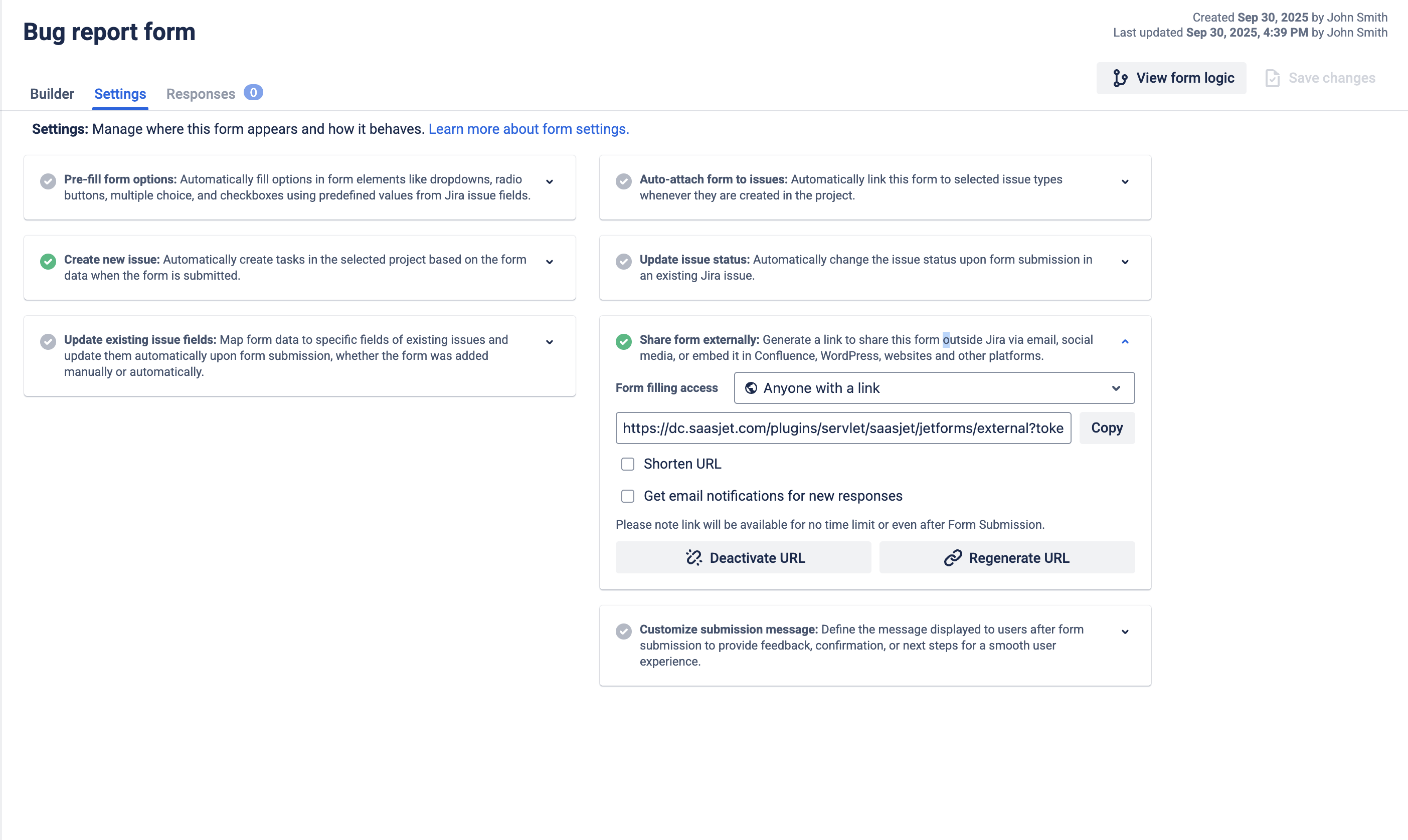
Task: Click the gray status icon on Update issue status
Action: pos(624,262)
